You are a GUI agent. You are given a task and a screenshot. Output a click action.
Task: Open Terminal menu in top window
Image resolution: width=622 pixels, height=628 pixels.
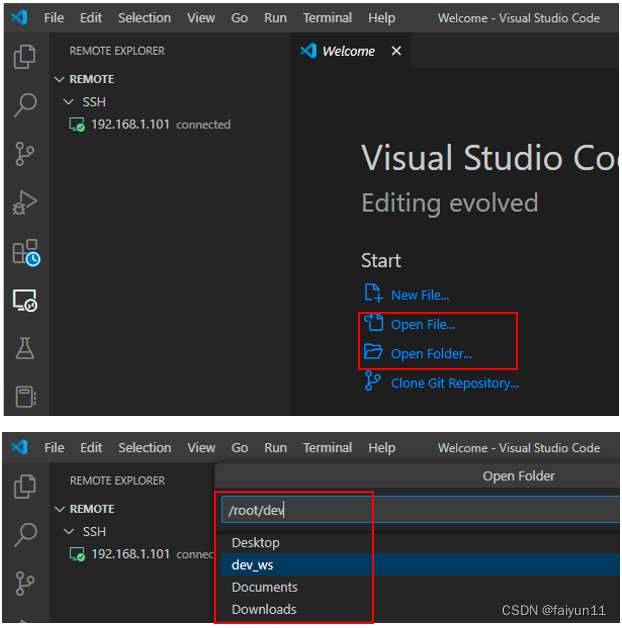click(327, 18)
